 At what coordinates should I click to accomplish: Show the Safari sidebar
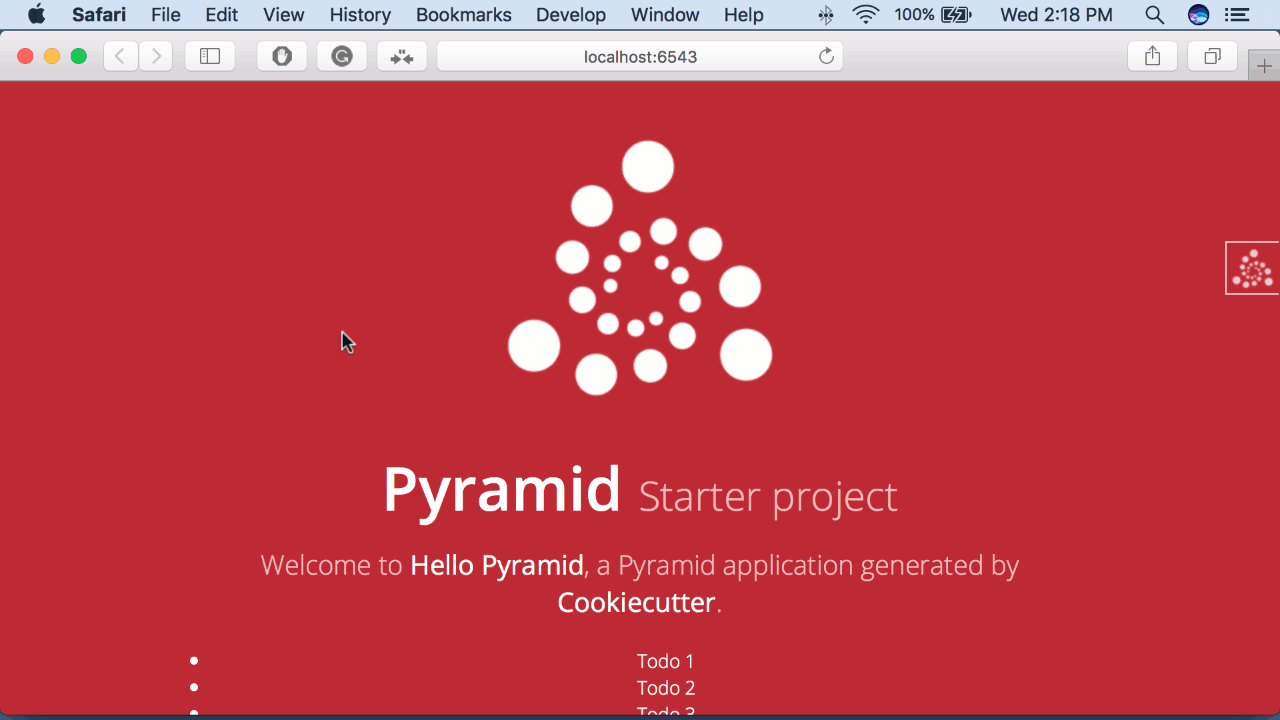click(210, 57)
